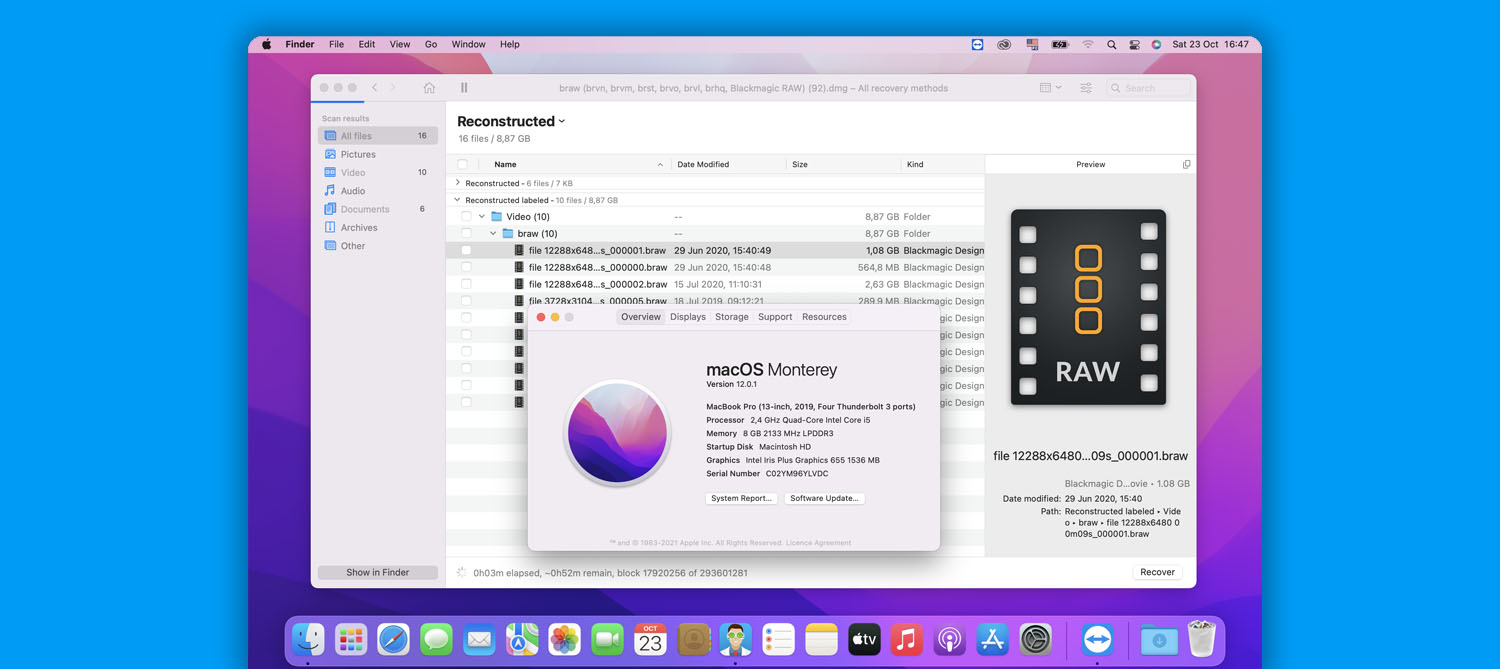Image resolution: width=1500 pixels, height=669 pixels.
Task: Click the battery icon in menu bar
Action: (1060, 44)
